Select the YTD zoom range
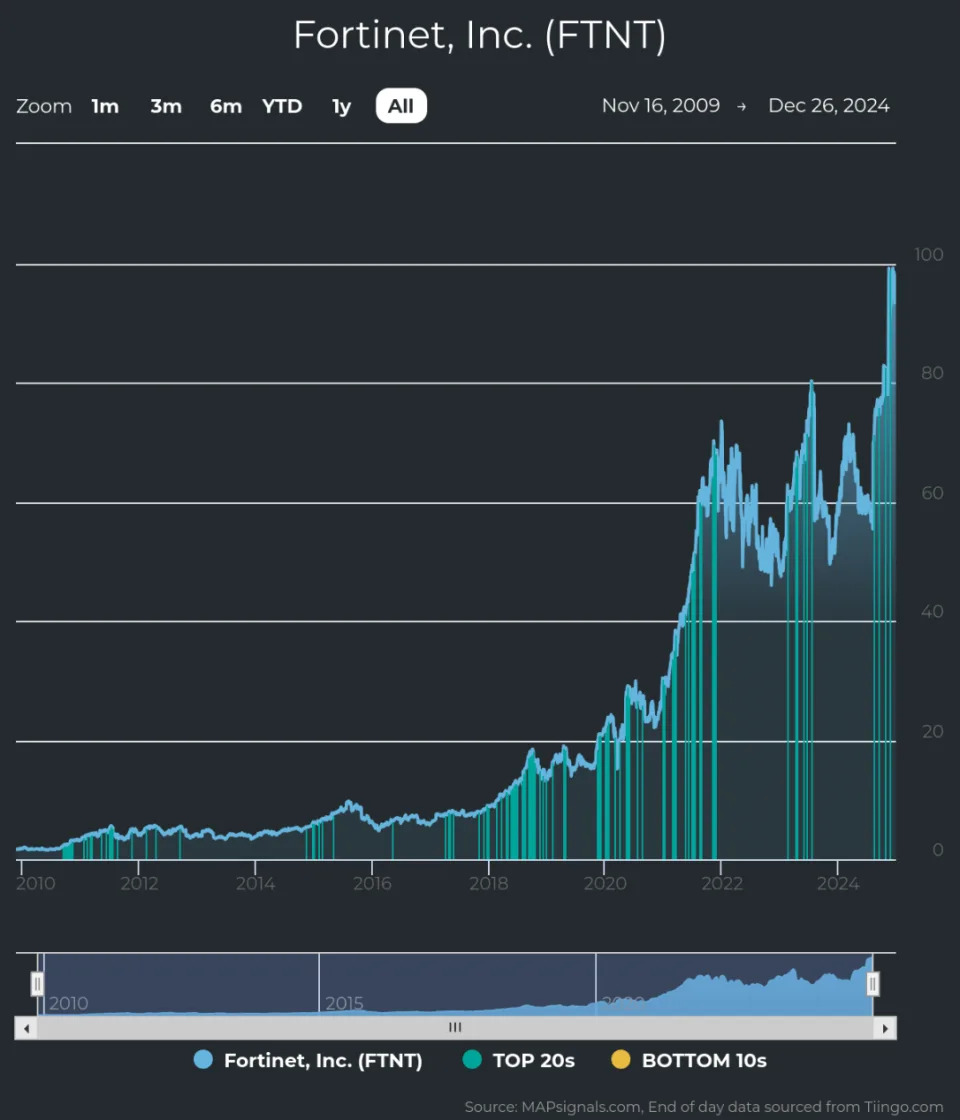Screen dimensions: 960x1120 [282, 106]
